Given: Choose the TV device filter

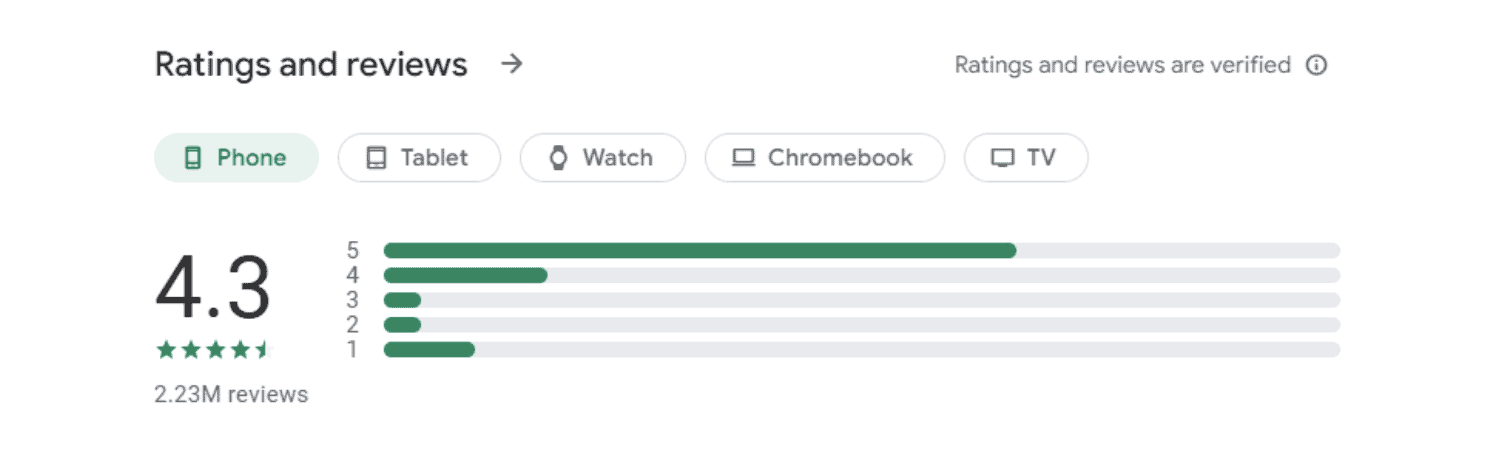Looking at the screenshot, I should (x=1026, y=158).
